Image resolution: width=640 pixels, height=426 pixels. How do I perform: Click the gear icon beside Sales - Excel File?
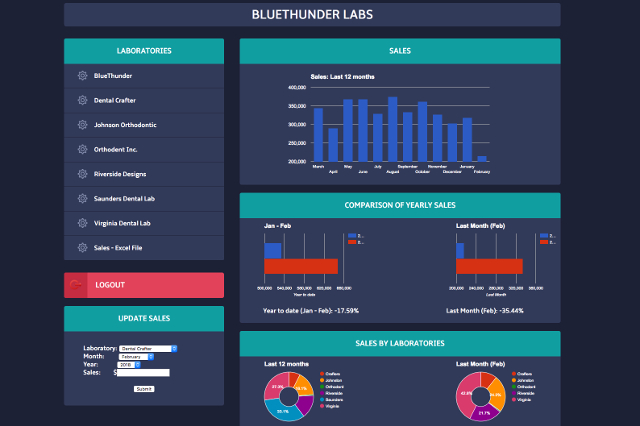coord(82,247)
